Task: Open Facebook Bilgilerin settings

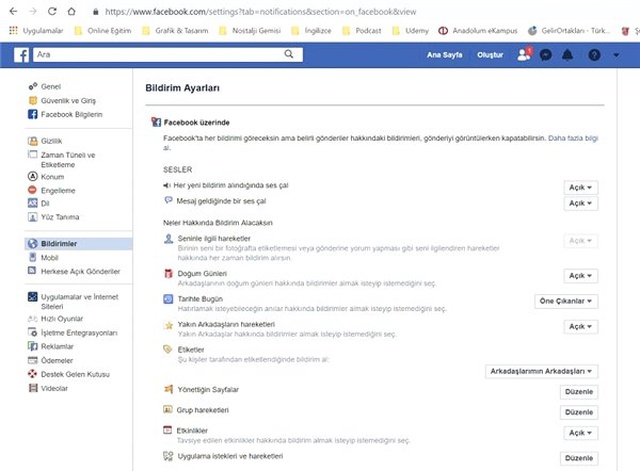Action: click(x=65, y=114)
